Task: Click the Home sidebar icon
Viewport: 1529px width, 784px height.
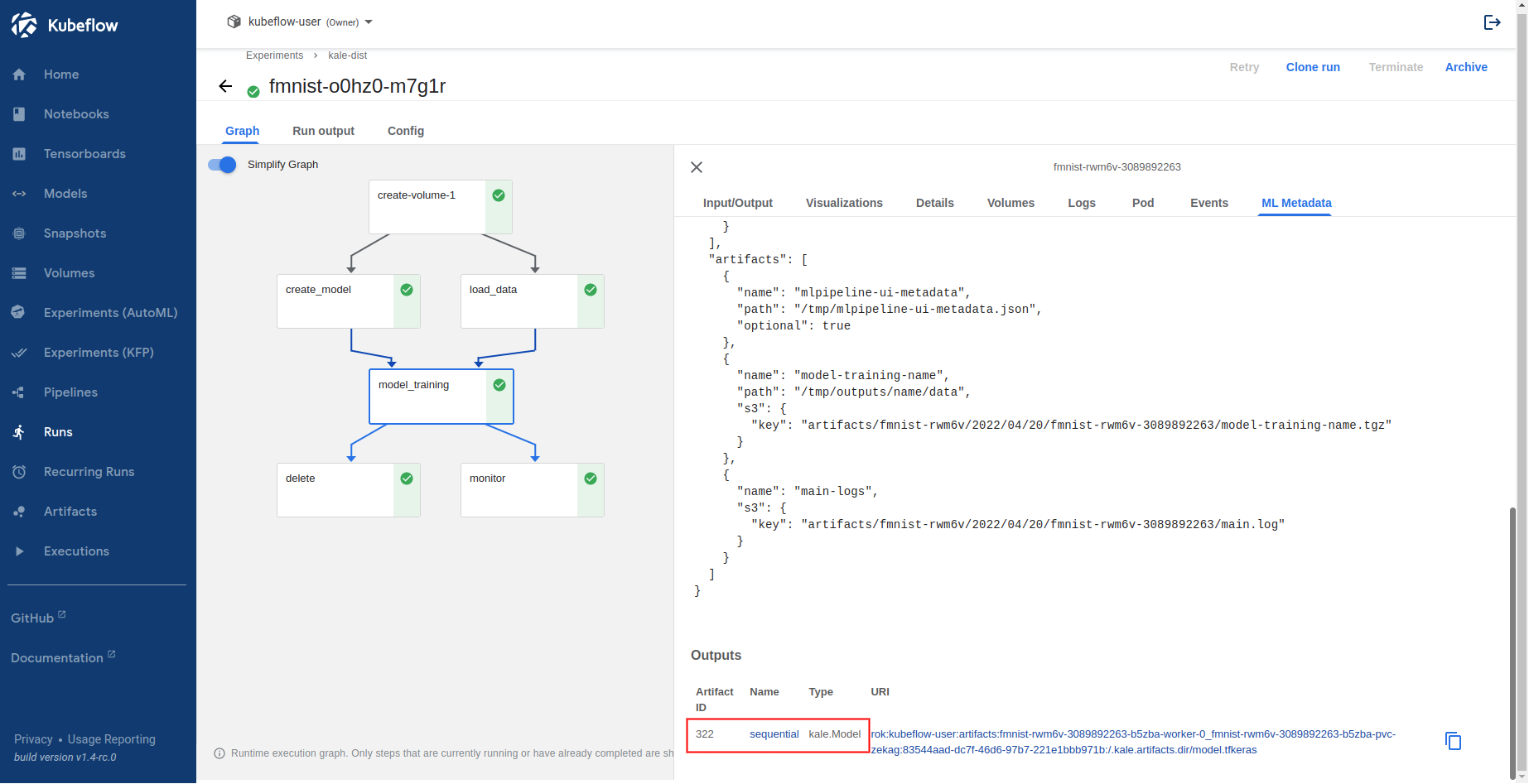Action: tap(20, 75)
